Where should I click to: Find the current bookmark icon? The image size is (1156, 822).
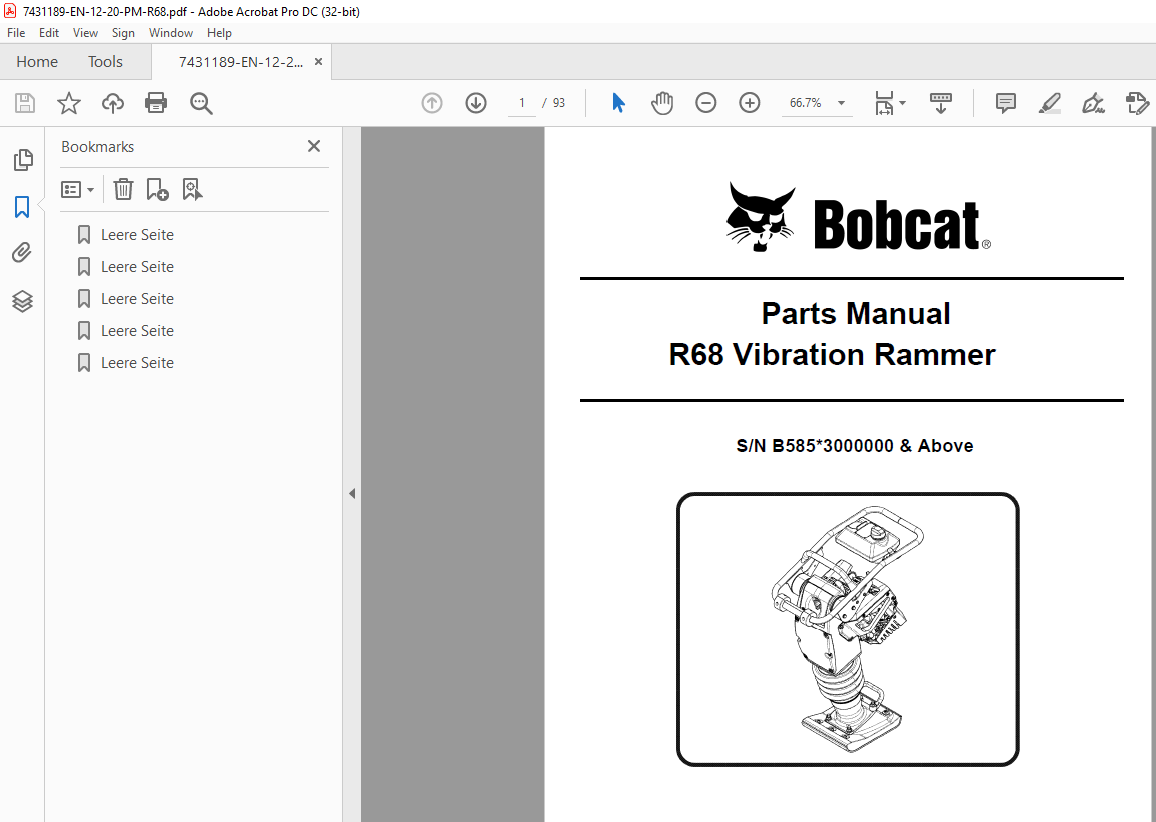192,189
